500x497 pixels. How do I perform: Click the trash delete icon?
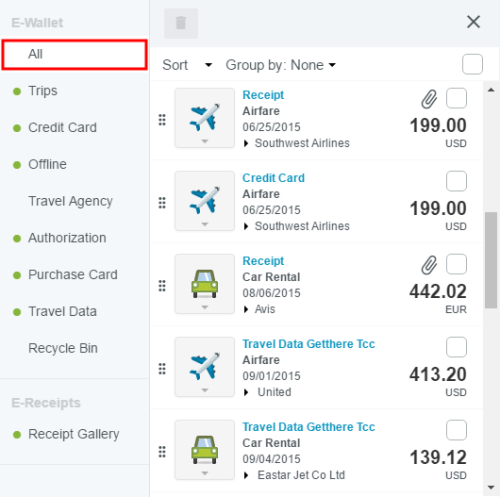181,23
